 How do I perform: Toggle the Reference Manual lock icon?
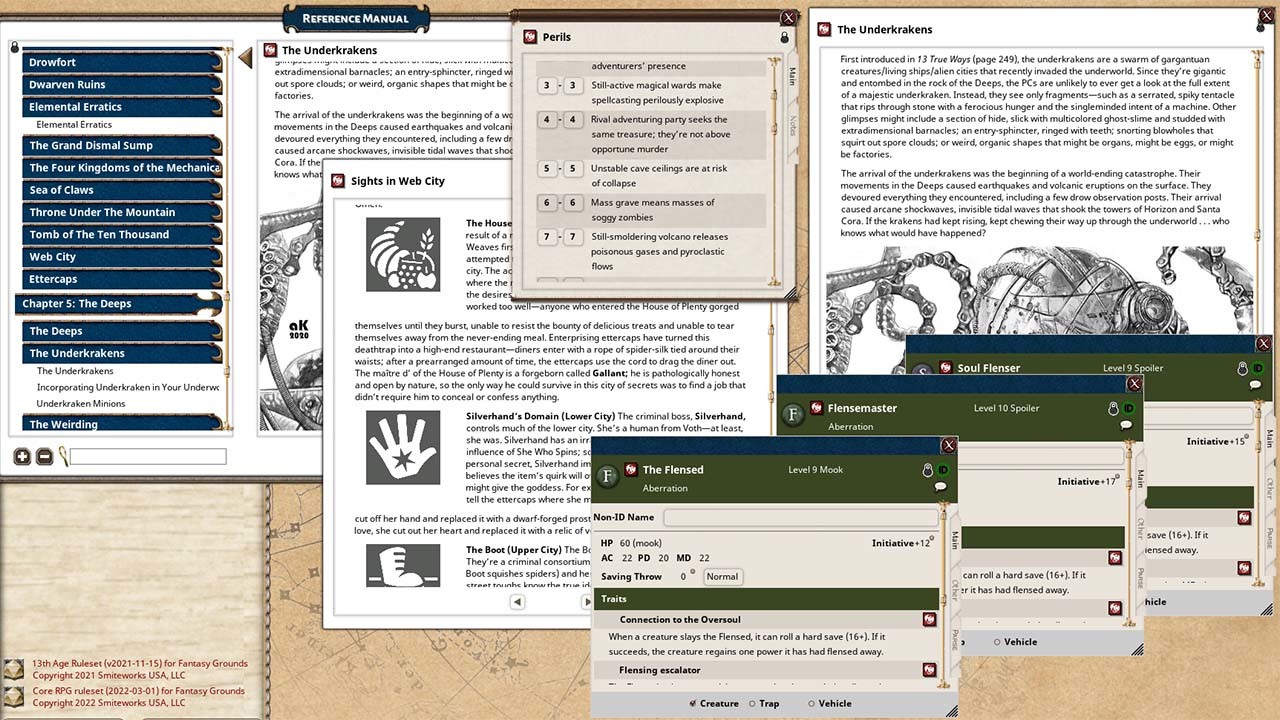14,47
